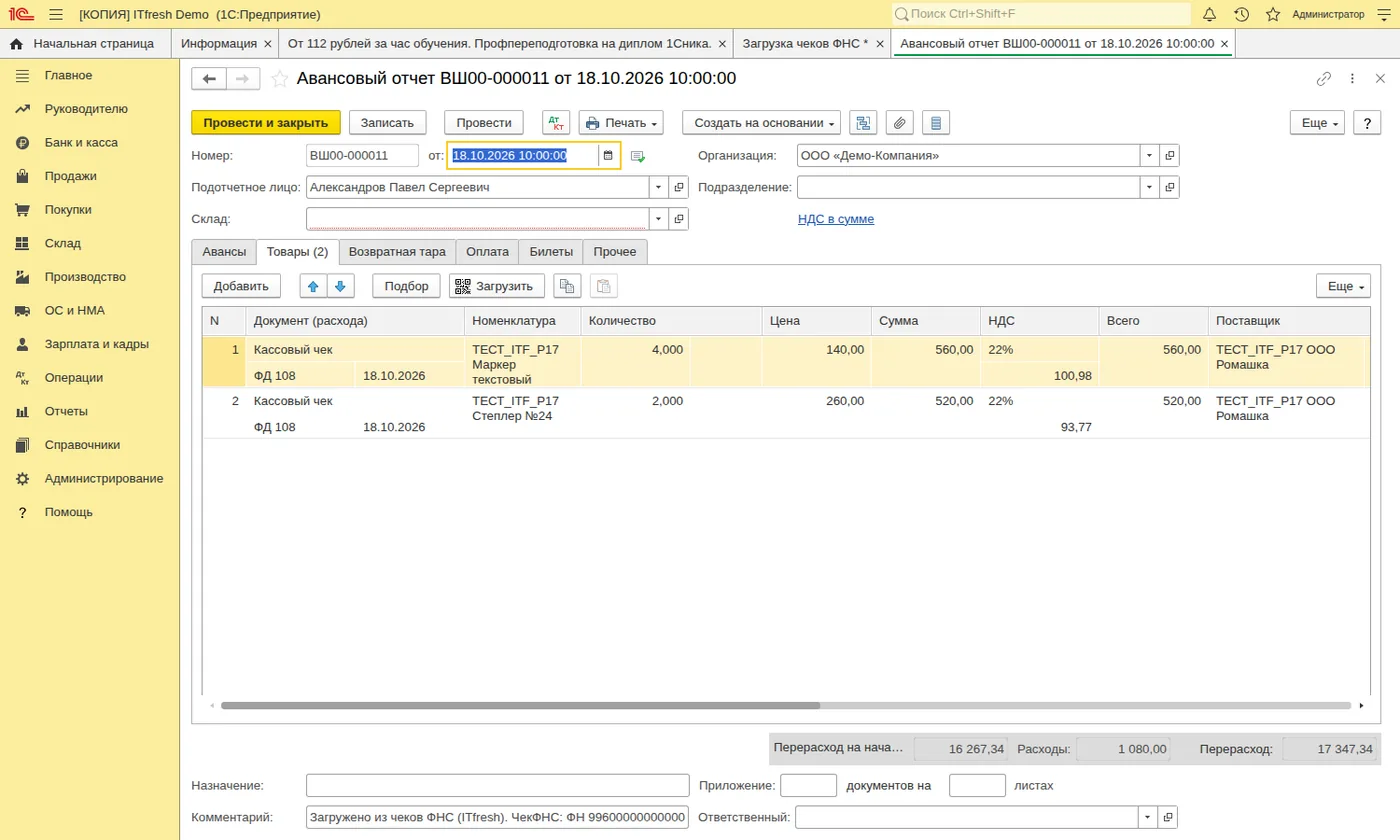This screenshot has width=1400, height=840.
Task: Open the notifications bell icon
Action: coord(1209,14)
